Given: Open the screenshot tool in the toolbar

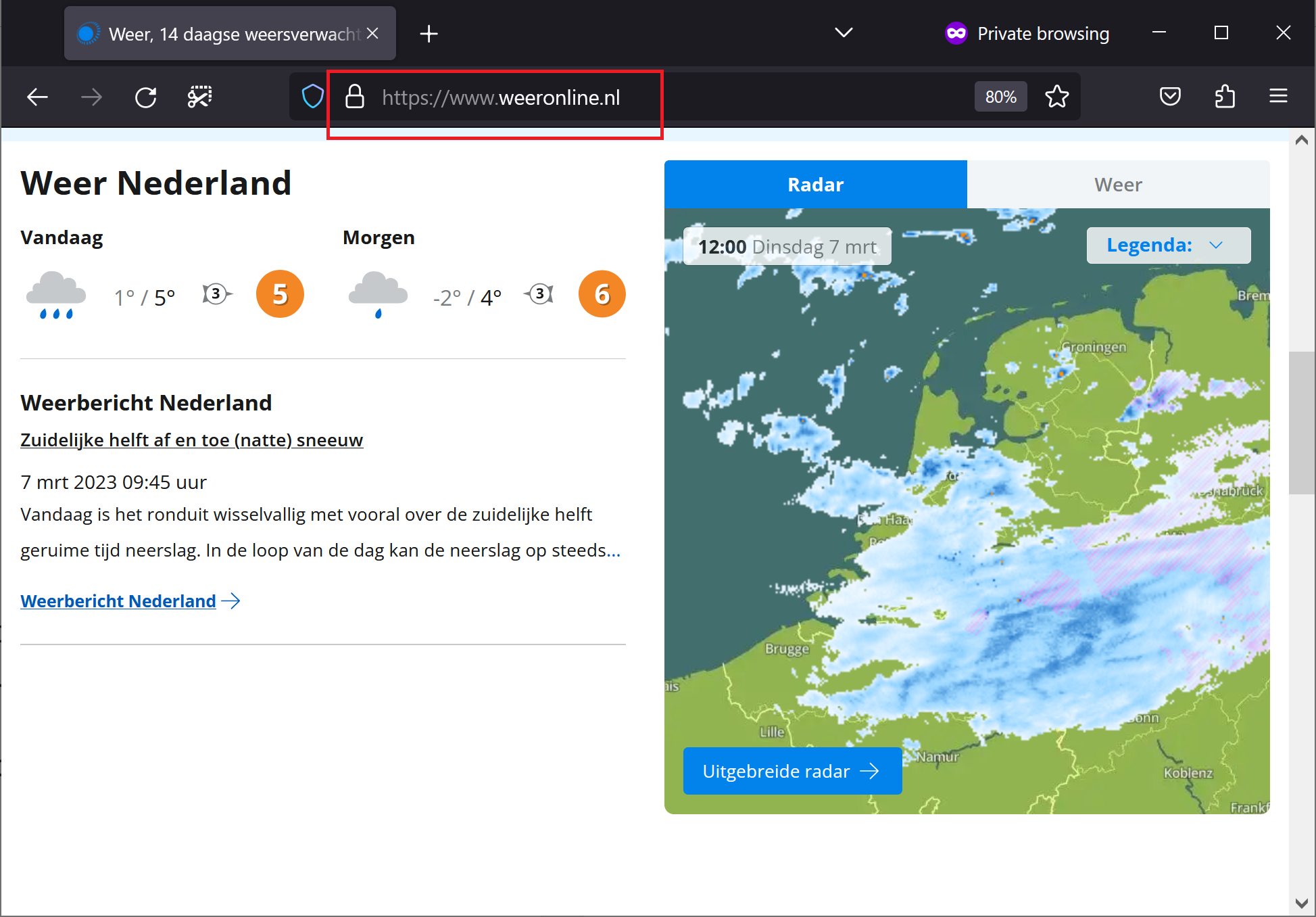Looking at the screenshot, I should point(199,97).
